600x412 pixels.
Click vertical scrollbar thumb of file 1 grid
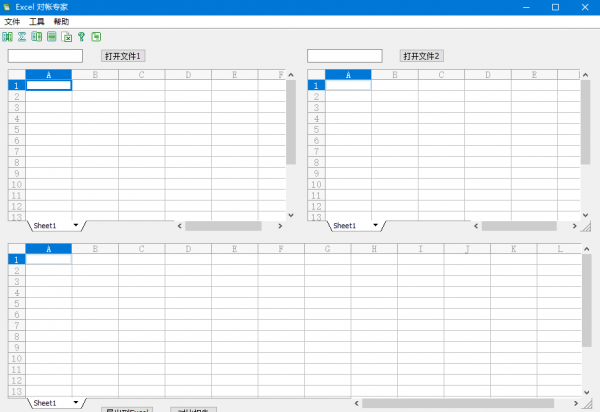[x=291, y=122]
